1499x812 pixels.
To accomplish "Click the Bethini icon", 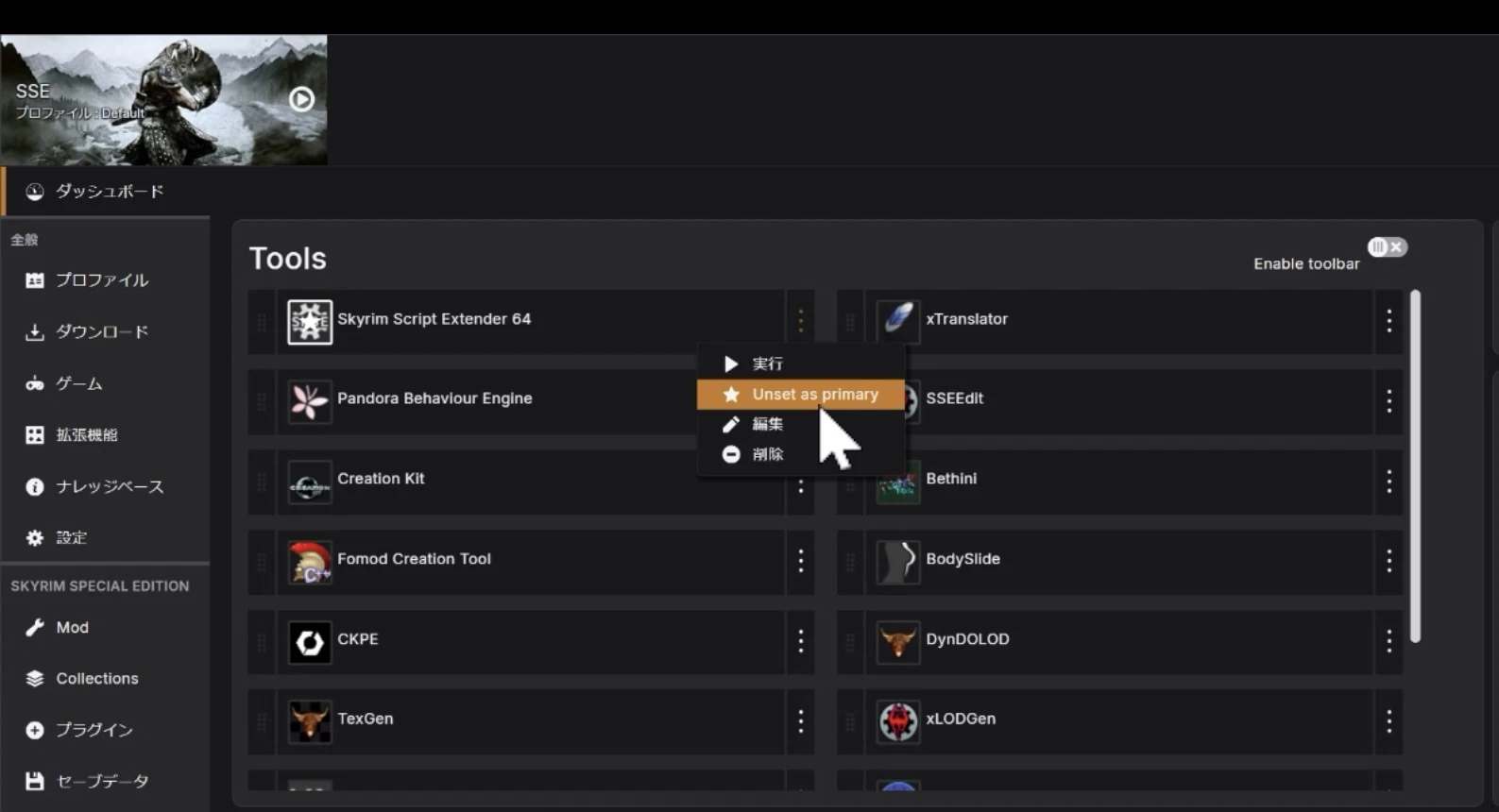I will (898, 482).
